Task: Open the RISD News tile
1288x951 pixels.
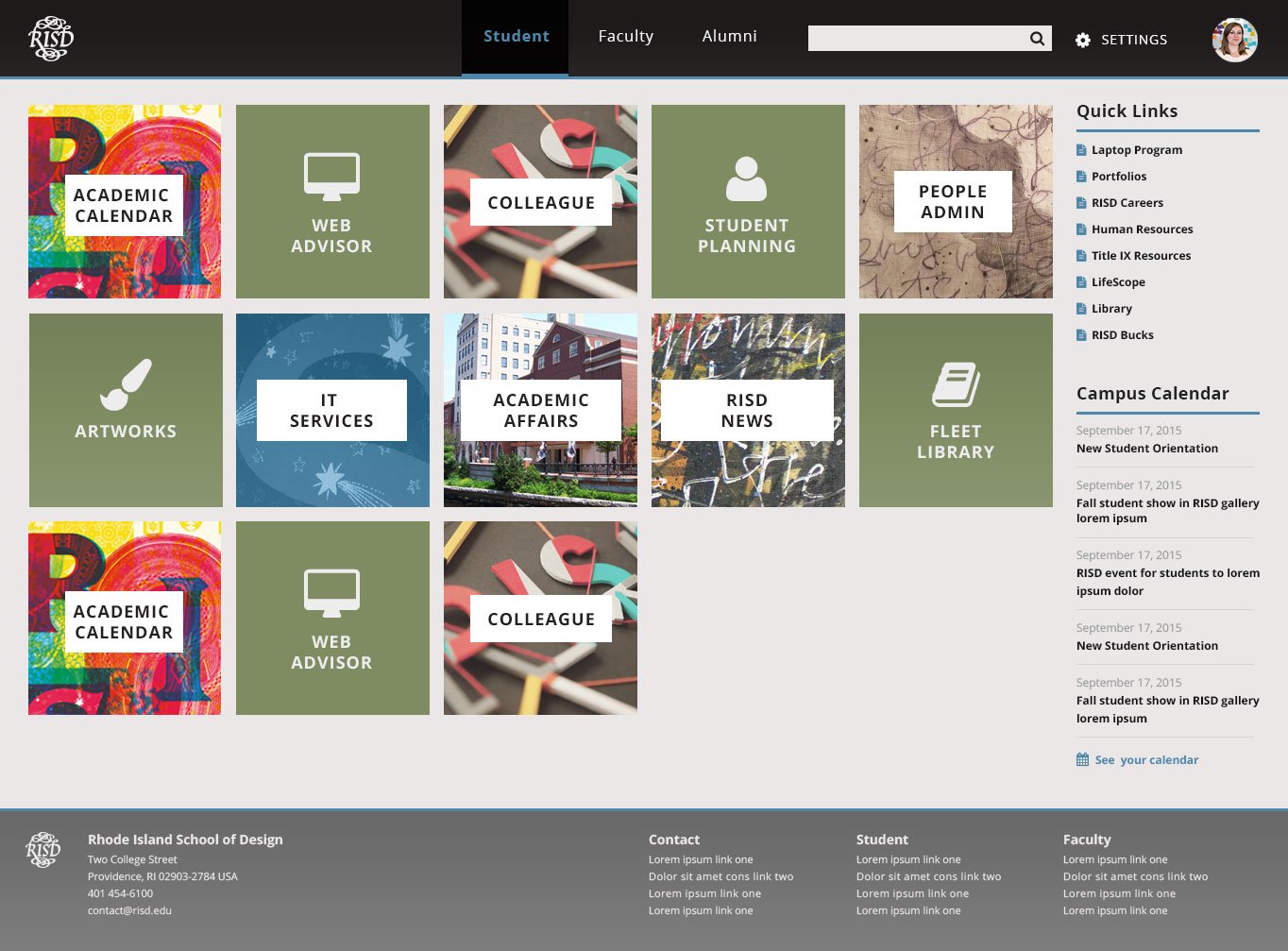Action: coord(748,410)
